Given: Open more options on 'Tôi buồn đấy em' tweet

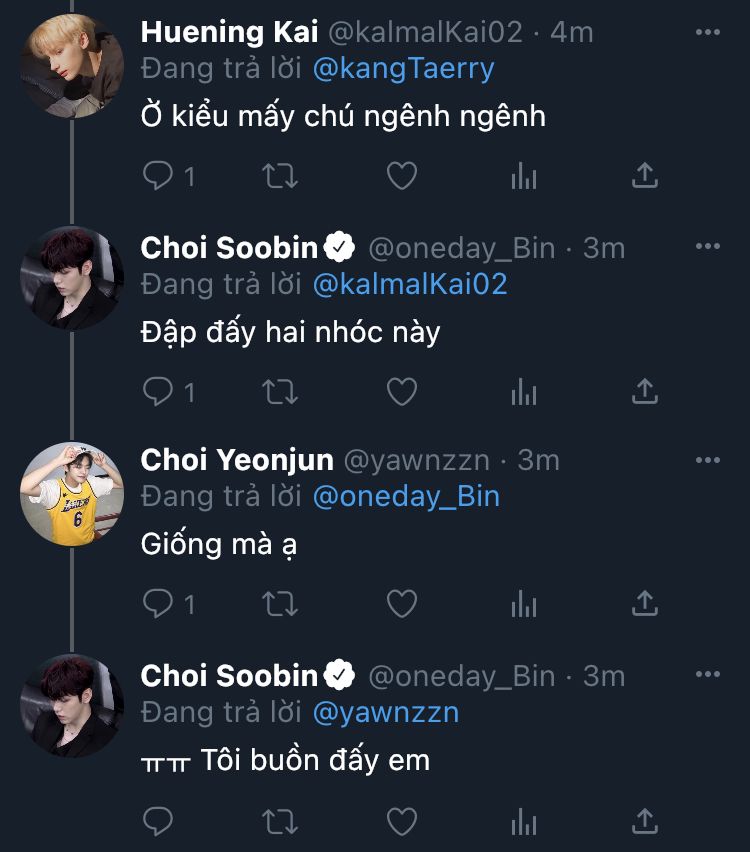Looking at the screenshot, I should click(707, 676).
